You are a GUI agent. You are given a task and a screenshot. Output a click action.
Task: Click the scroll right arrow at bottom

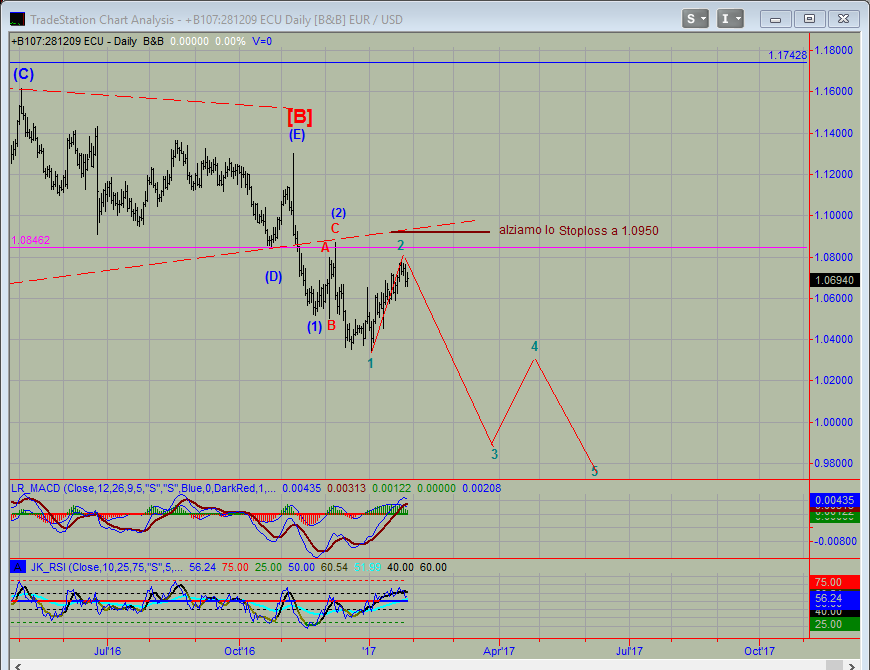click(852, 666)
